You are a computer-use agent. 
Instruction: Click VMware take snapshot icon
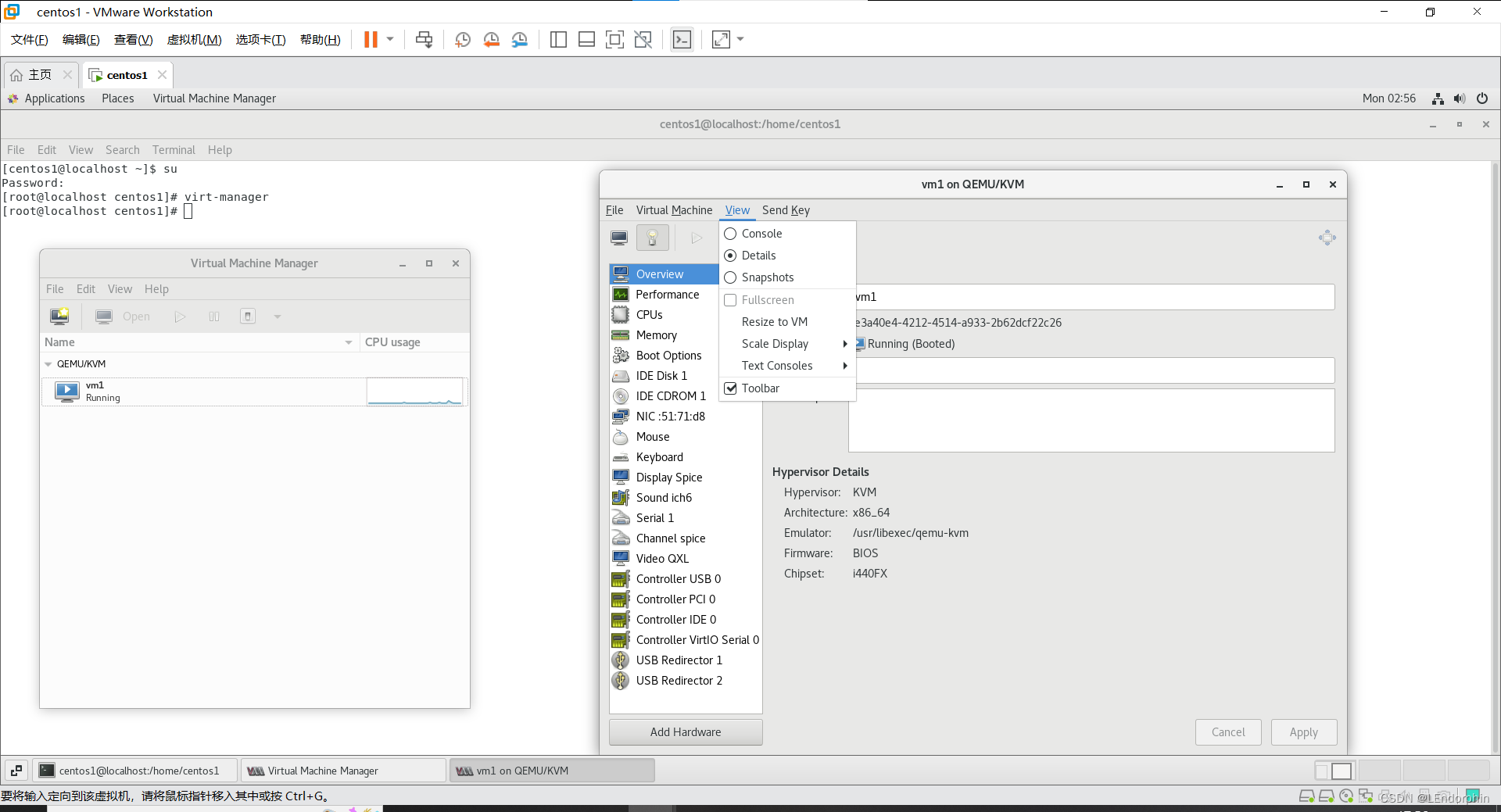463,39
